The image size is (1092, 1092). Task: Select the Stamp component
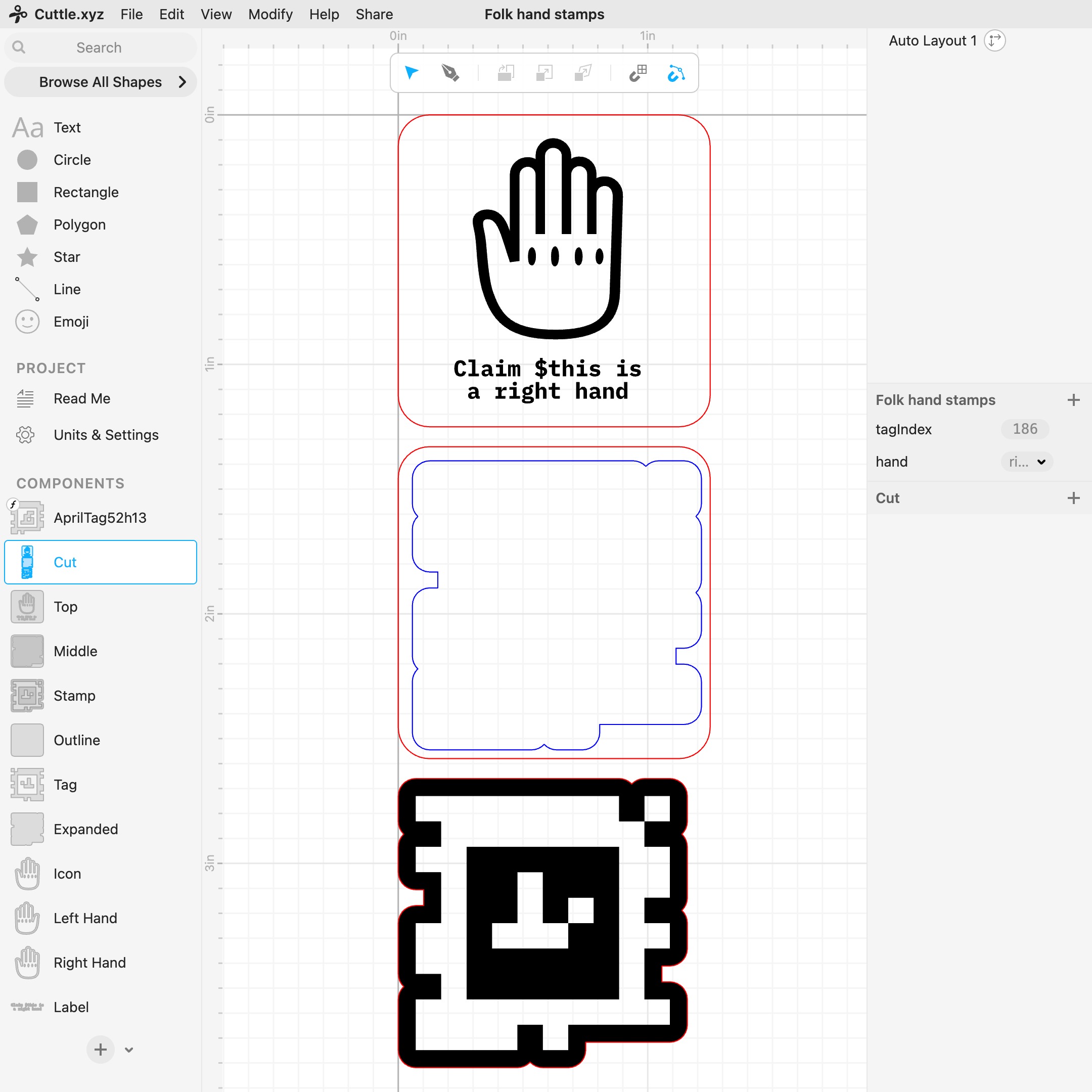[101, 696]
